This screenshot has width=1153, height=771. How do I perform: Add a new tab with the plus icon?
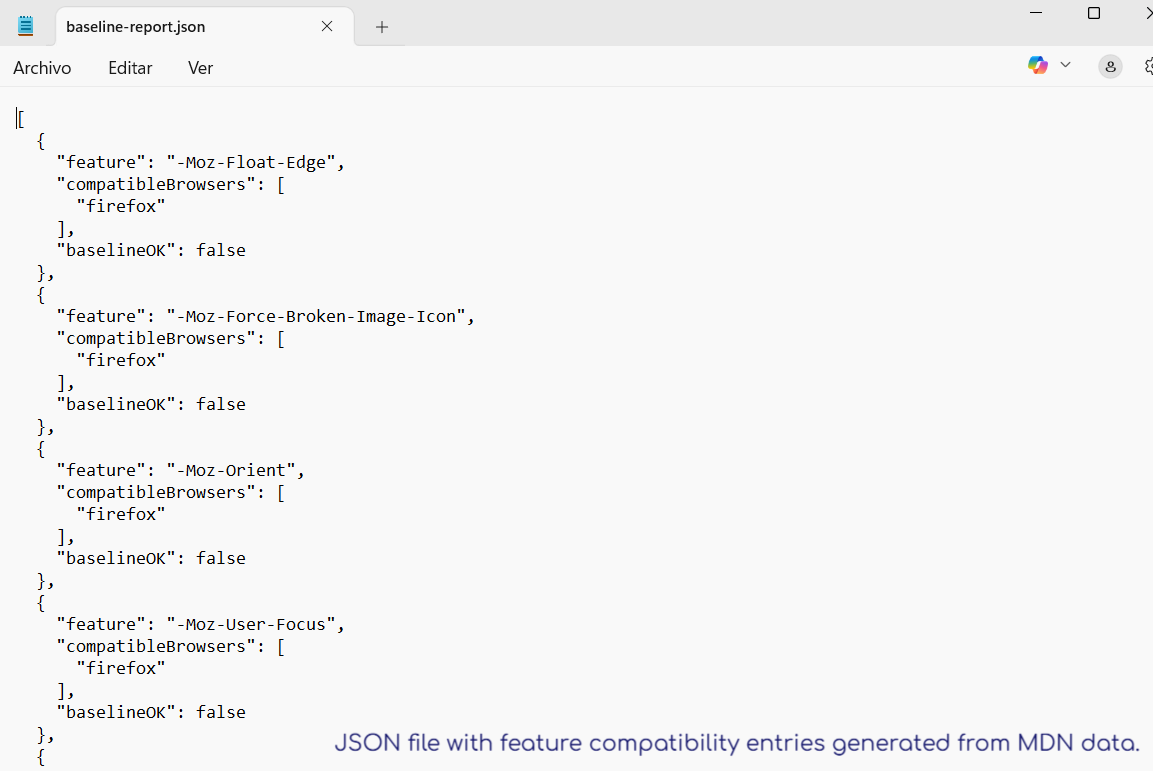coord(382,27)
